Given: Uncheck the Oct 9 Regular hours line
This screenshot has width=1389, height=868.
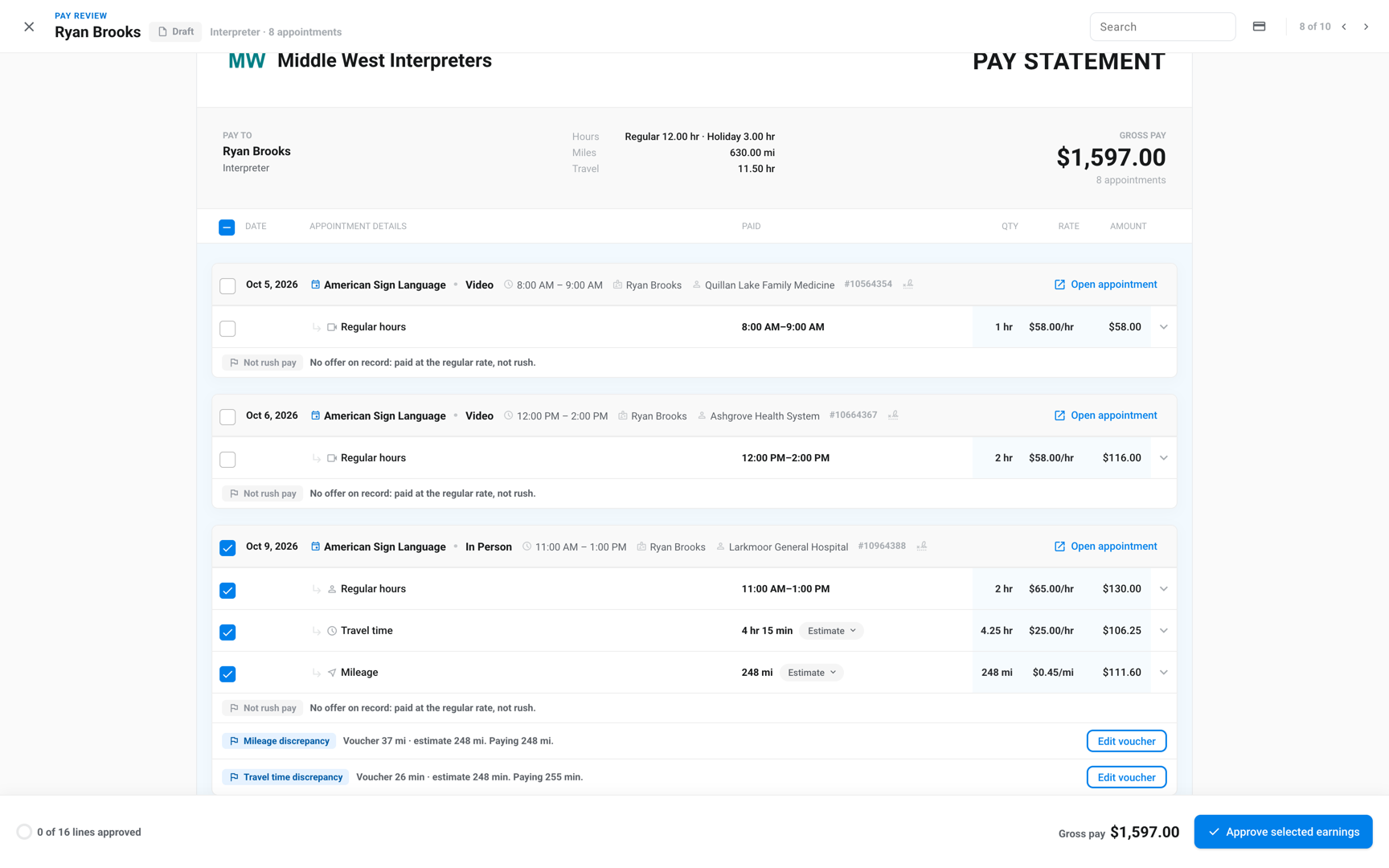Looking at the screenshot, I should coord(227,591).
